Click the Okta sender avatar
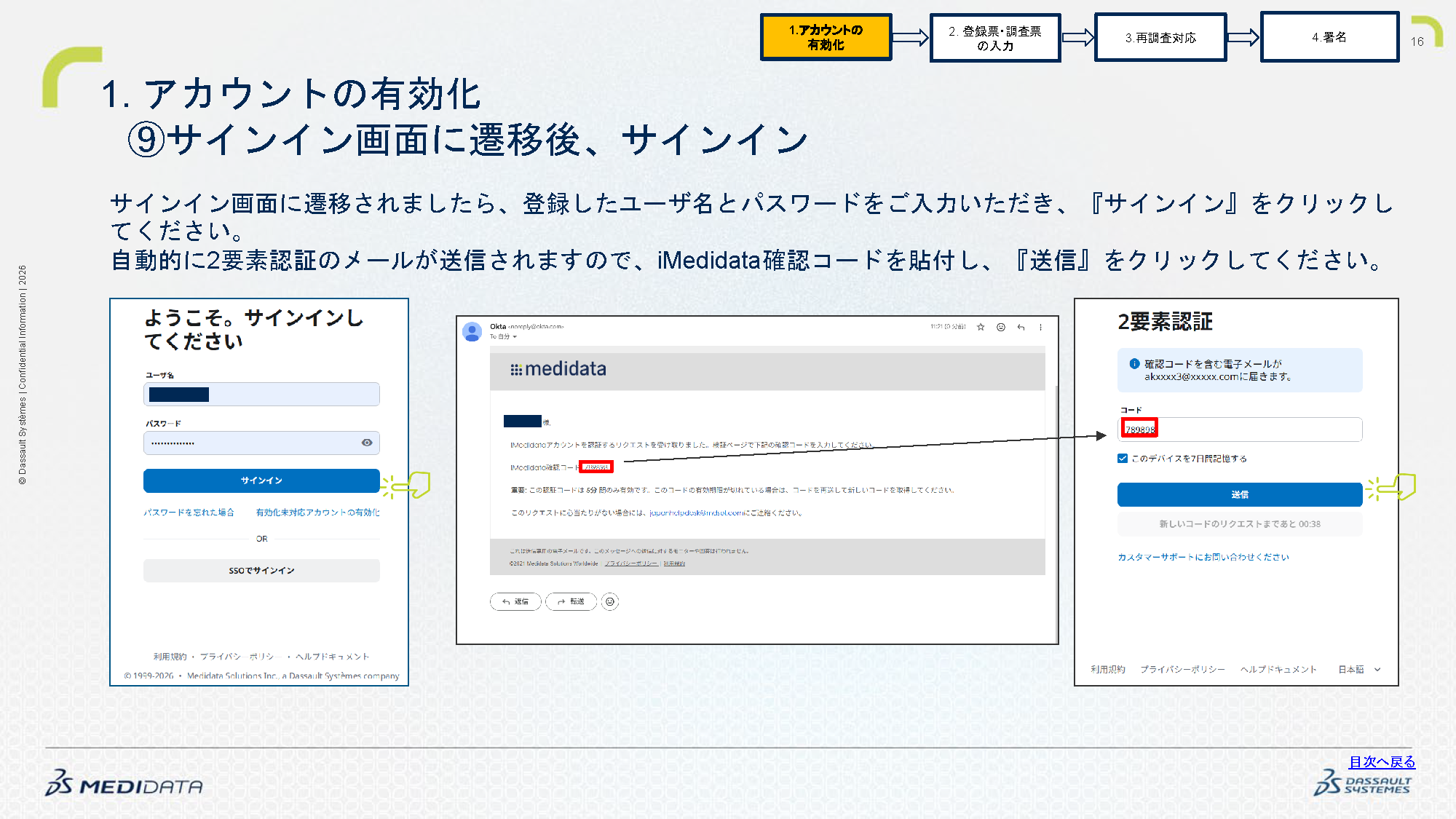 click(472, 332)
